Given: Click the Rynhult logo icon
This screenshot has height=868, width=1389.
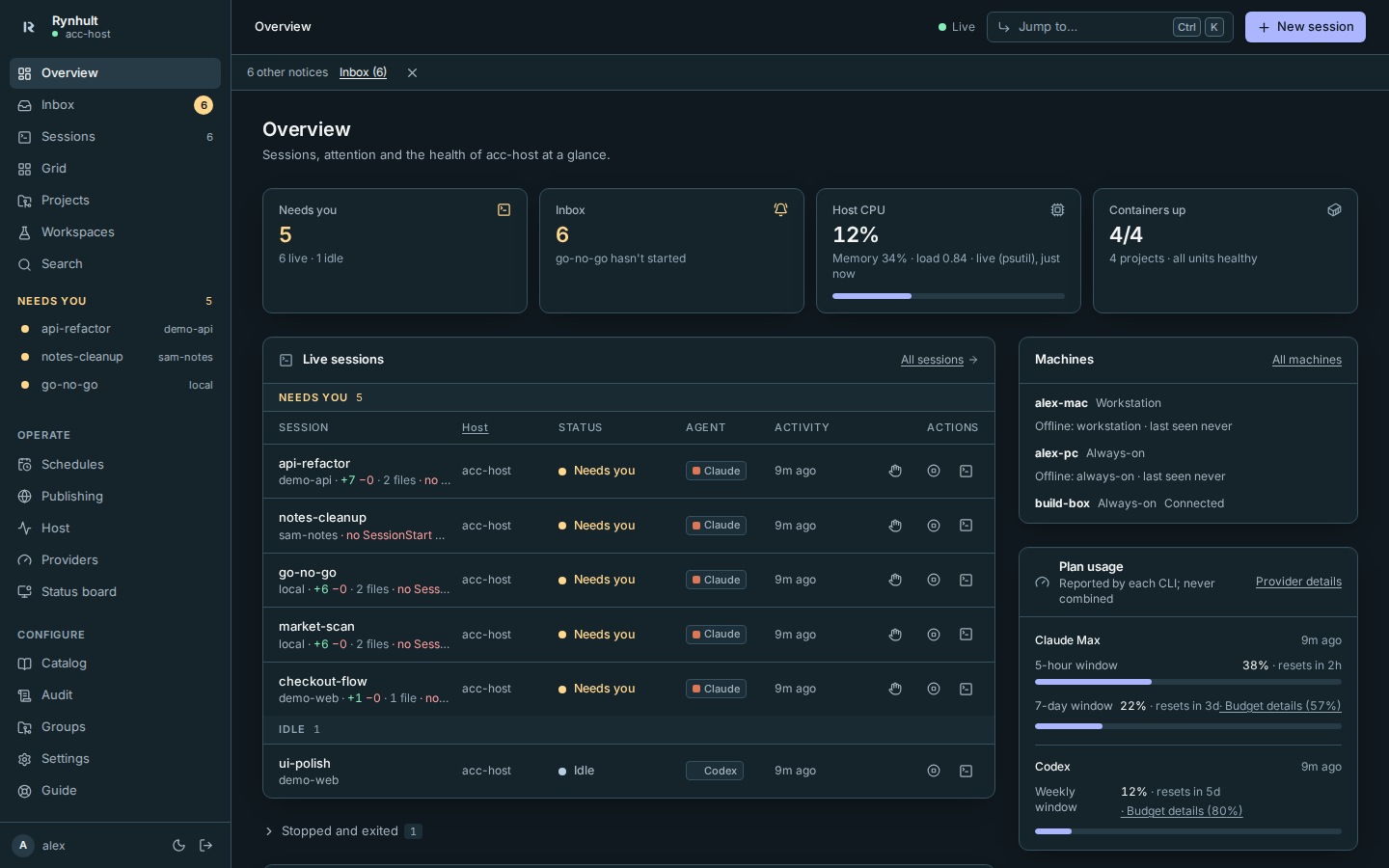Looking at the screenshot, I should click(28, 27).
